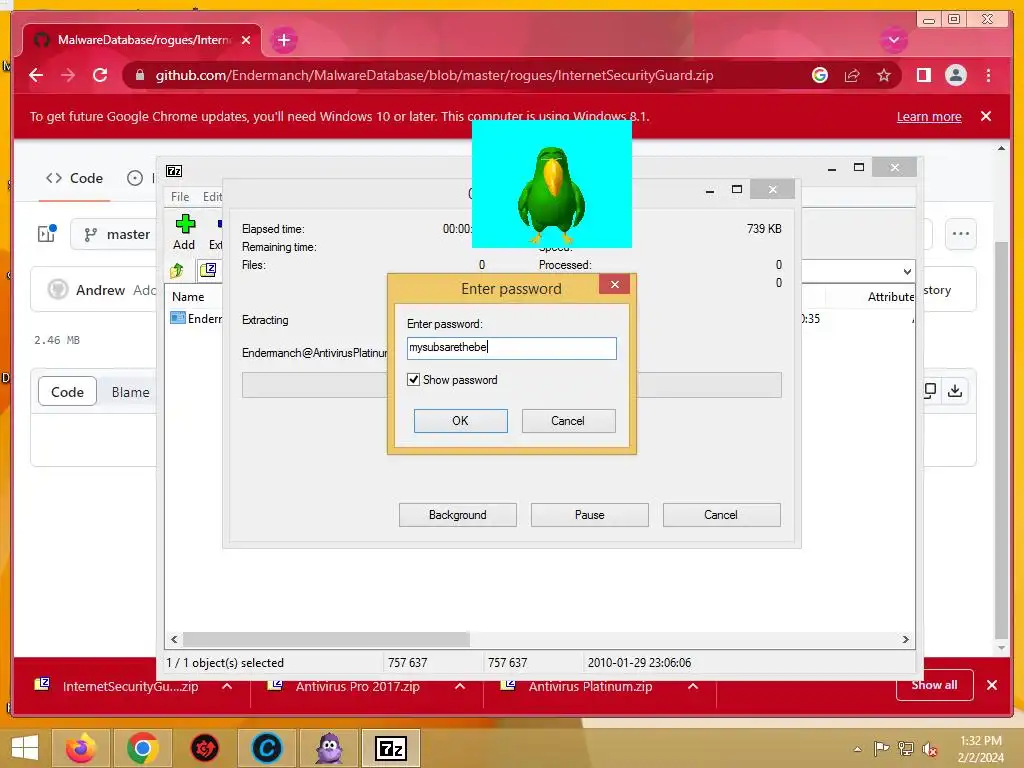Viewport: 1024px width, 768px height.
Task: Click the bouncing green parrot image
Action: tap(552, 184)
